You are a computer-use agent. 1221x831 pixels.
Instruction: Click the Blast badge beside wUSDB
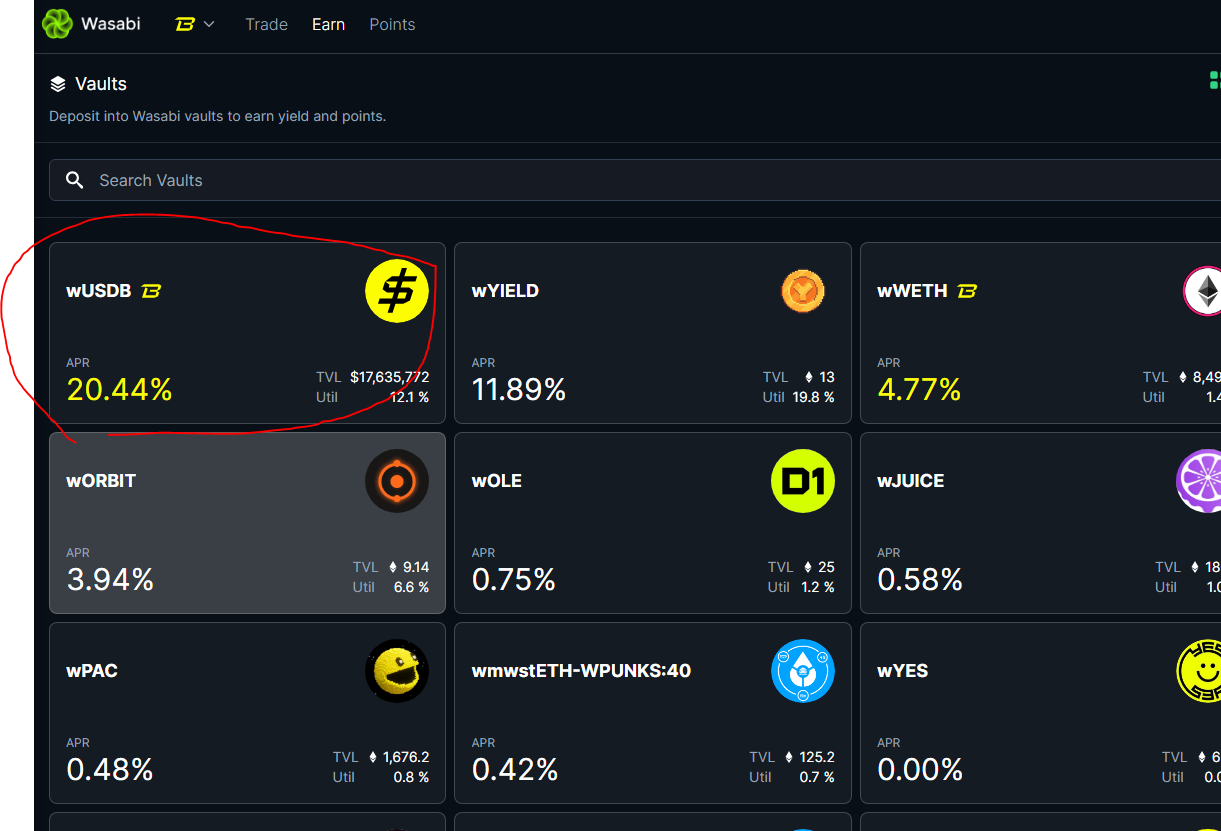pos(151,291)
